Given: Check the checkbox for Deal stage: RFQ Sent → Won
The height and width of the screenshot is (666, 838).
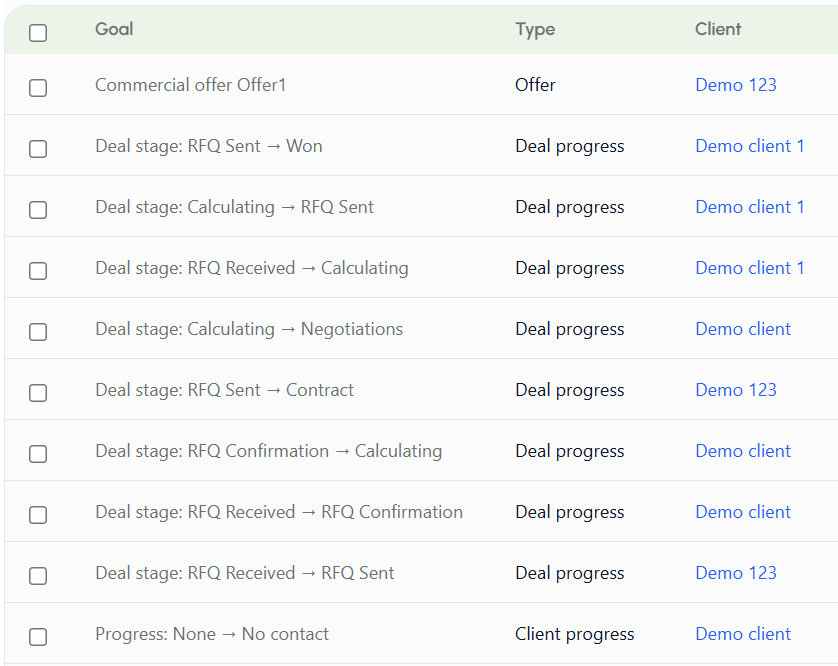Looking at the screenshot, I should pyautogui.click(x=38, y=149).
